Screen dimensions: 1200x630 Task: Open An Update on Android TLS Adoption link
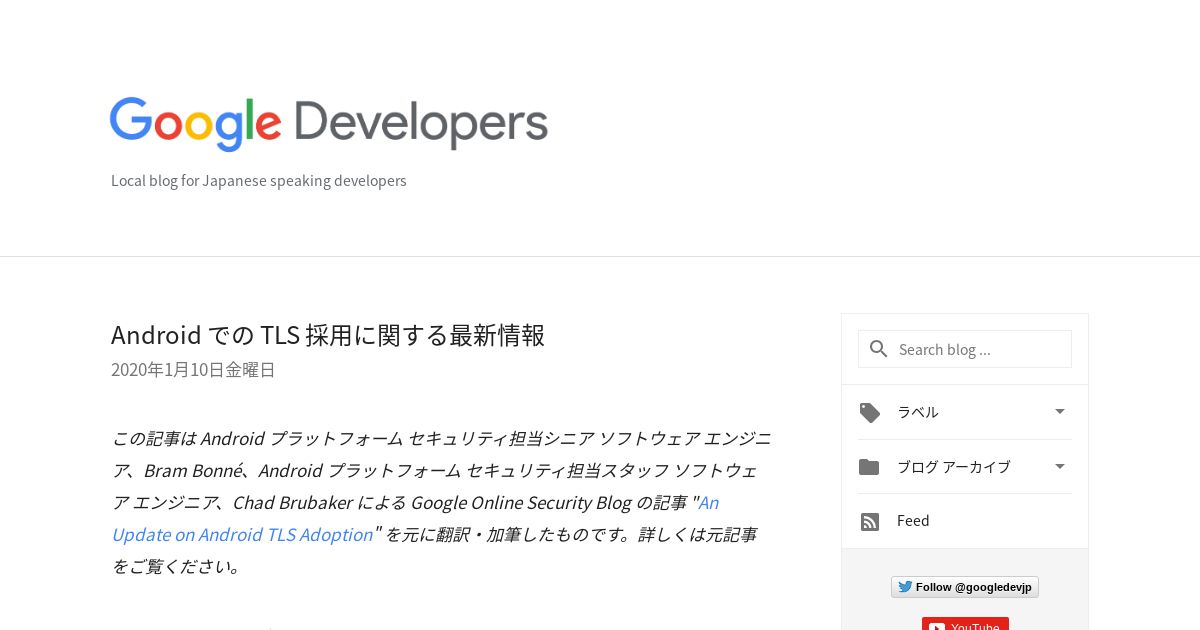point(415,518)
